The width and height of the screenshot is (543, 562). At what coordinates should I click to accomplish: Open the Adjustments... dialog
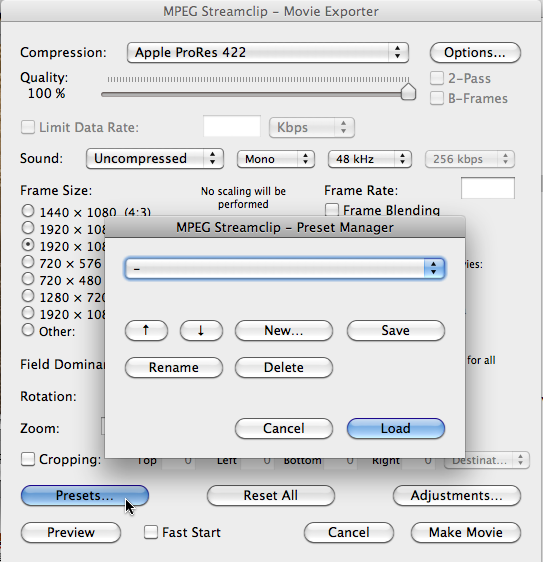click(457, 496)
